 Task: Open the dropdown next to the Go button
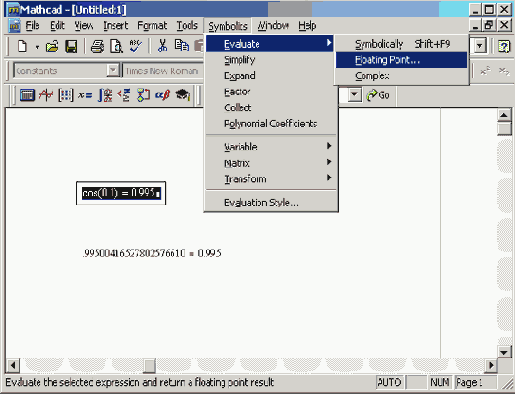click(354, 95)
